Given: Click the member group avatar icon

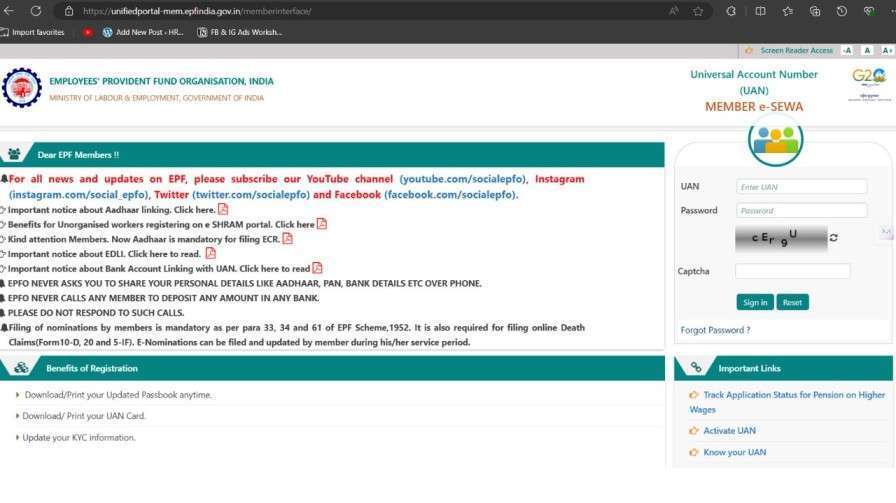Looking at the screenshot, I should (x=775, y=139).
